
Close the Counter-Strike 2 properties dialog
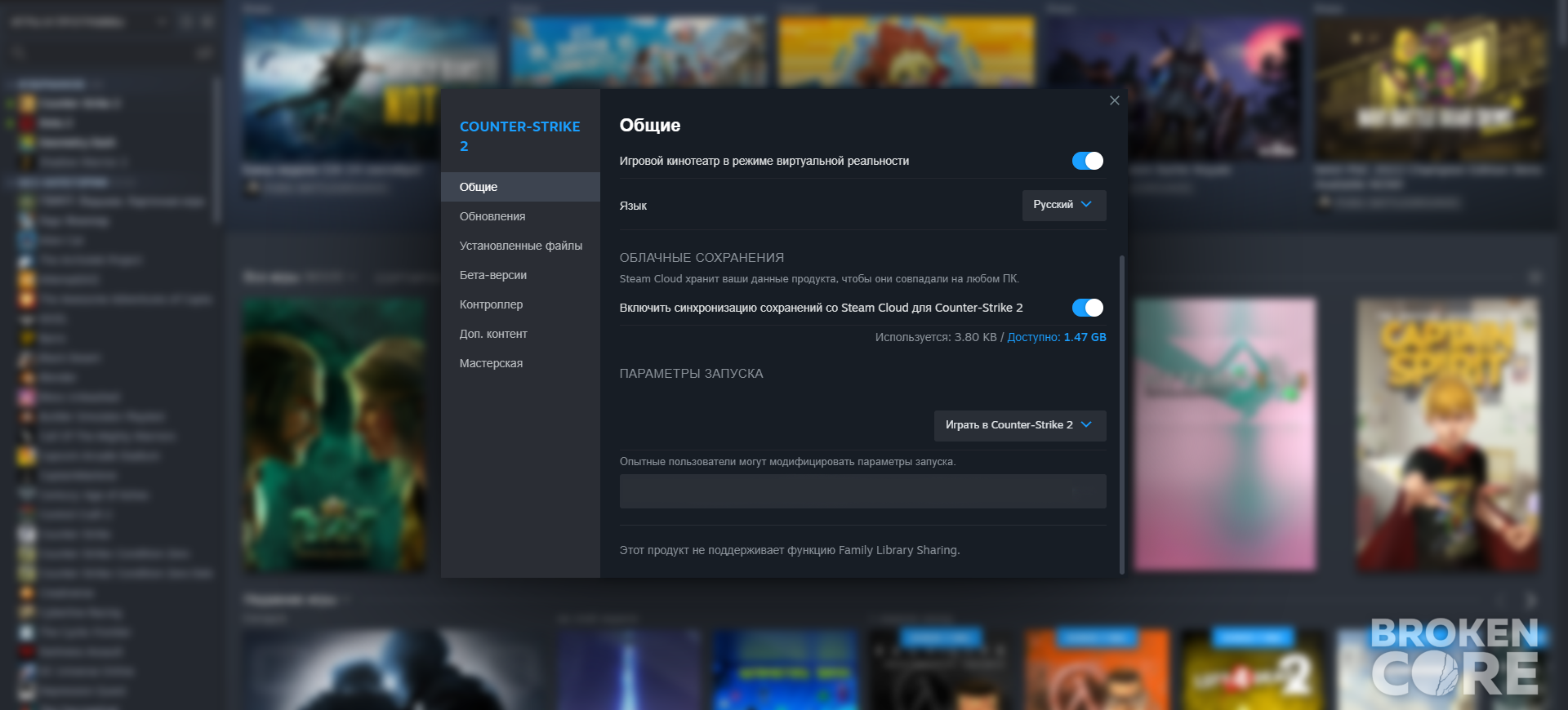point(1114,100)
